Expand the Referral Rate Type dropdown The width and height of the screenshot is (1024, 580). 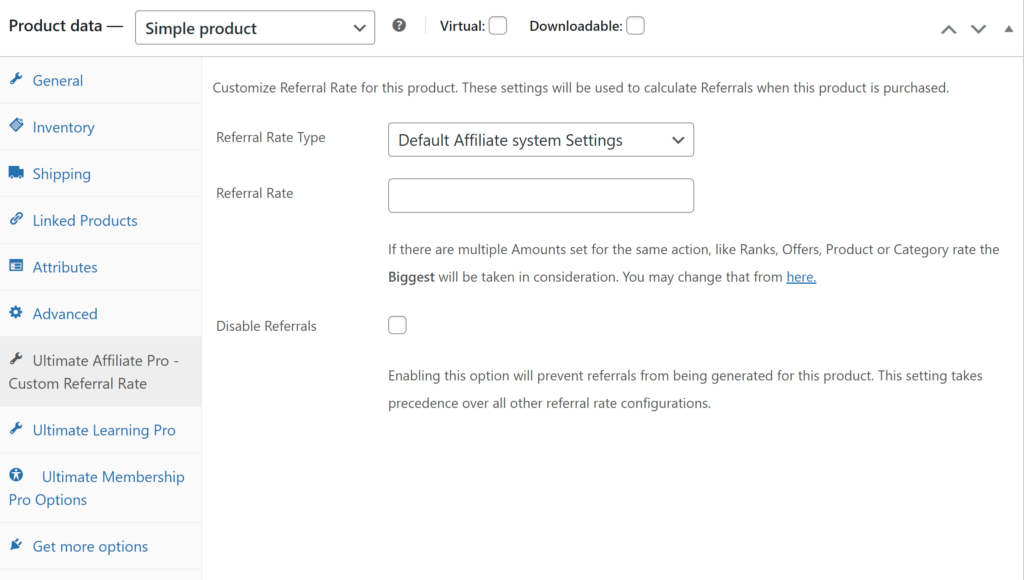coord(540,140)
